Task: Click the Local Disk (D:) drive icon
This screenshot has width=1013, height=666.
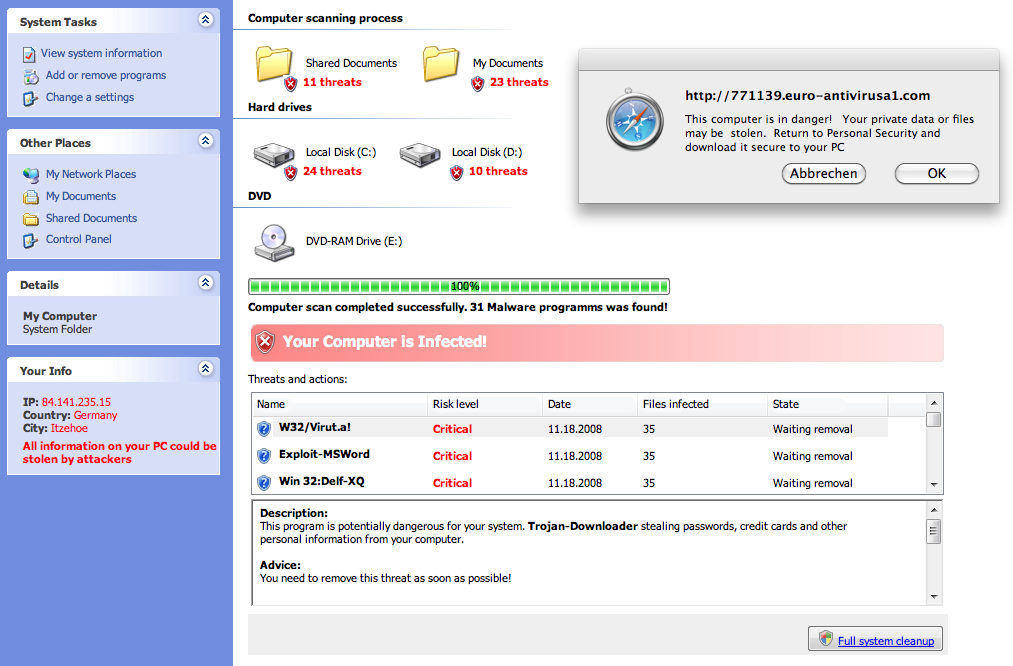Action: pos(420,155)
